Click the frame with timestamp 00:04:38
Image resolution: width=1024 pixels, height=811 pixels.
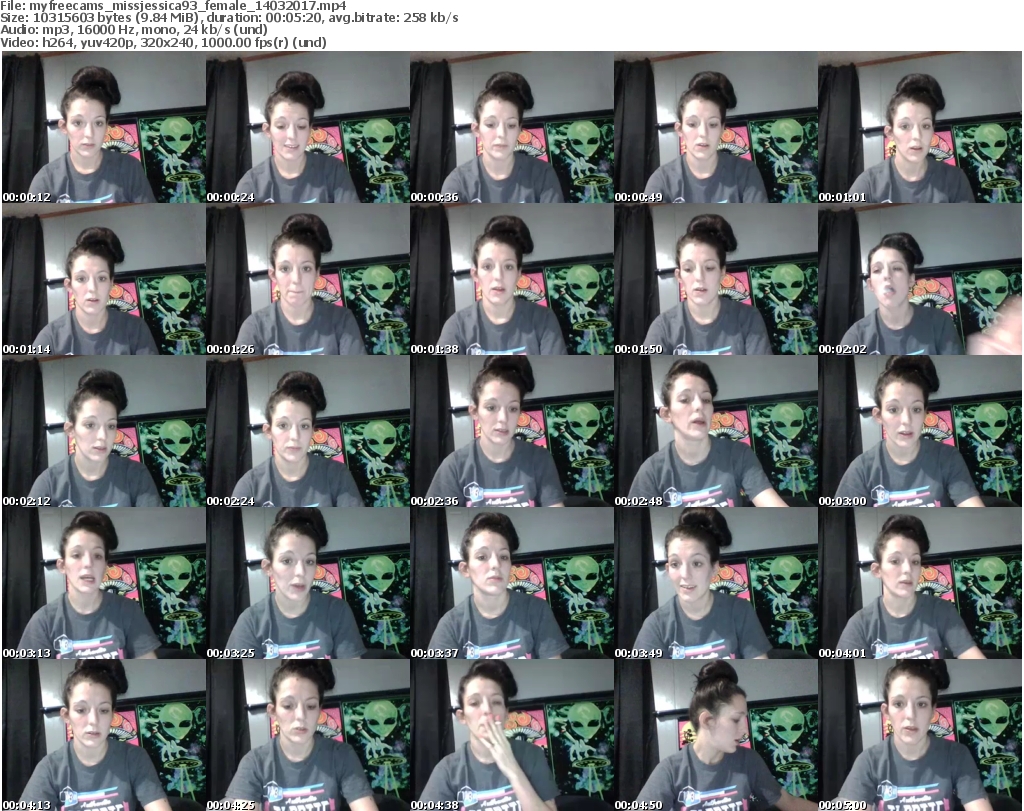pos(512,735)
